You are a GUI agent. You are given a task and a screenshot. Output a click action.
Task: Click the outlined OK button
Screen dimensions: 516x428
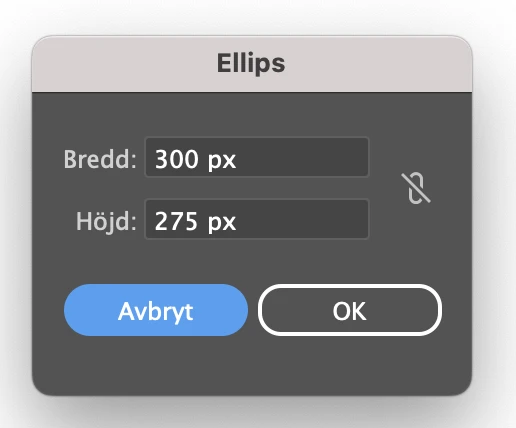[350, 310]
